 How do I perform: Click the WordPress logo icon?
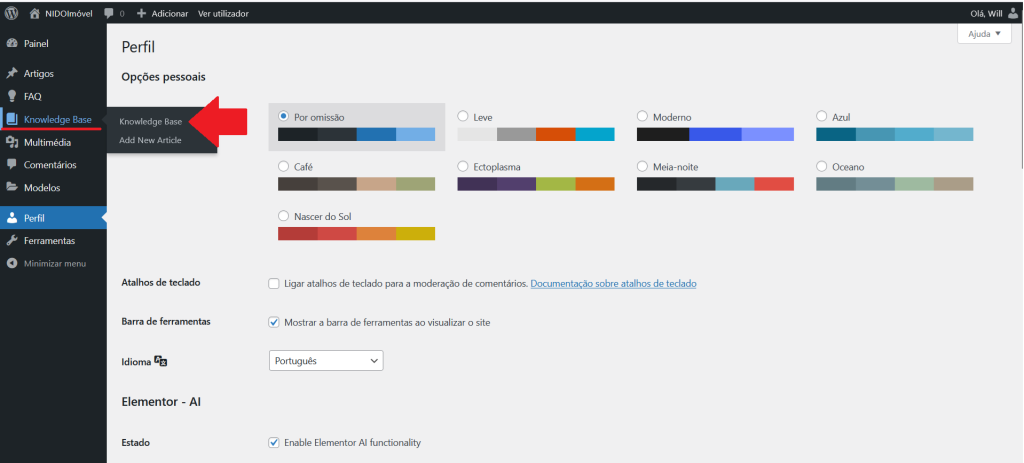[11, 14]
